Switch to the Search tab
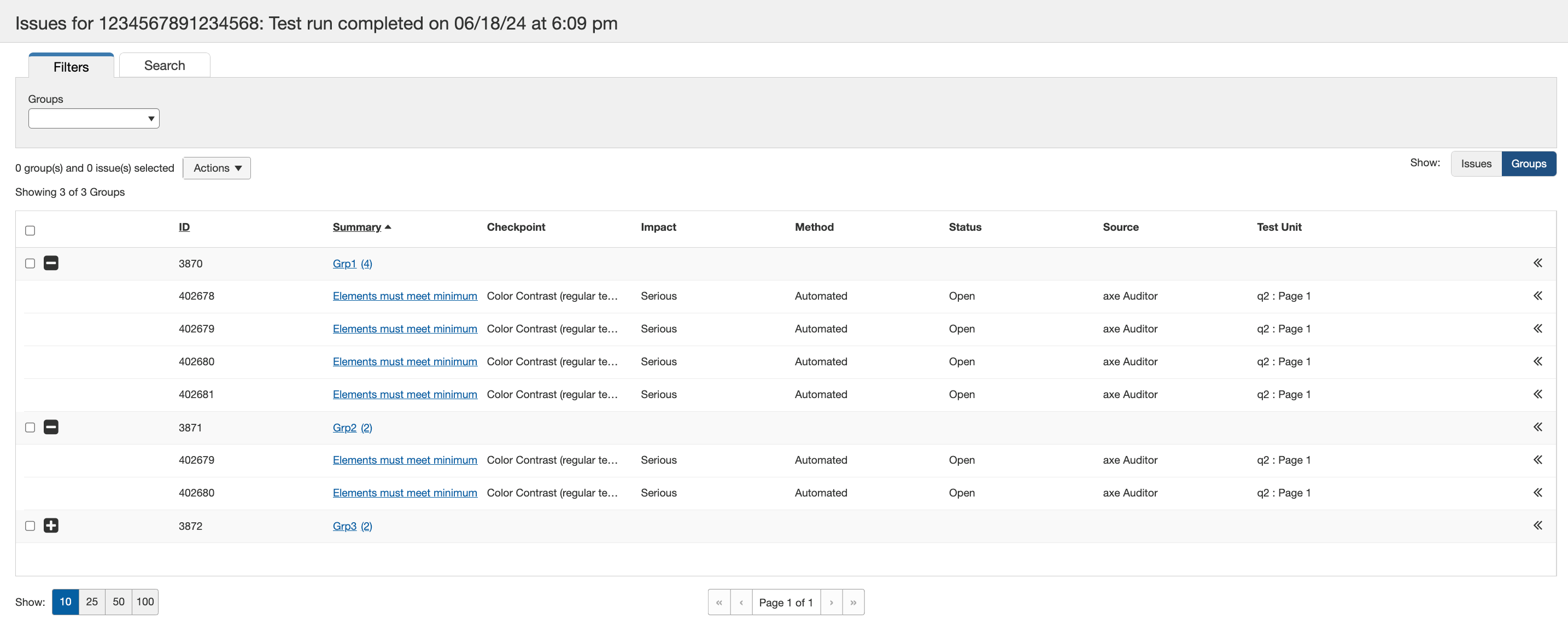1568x619 pixels. 165,65
